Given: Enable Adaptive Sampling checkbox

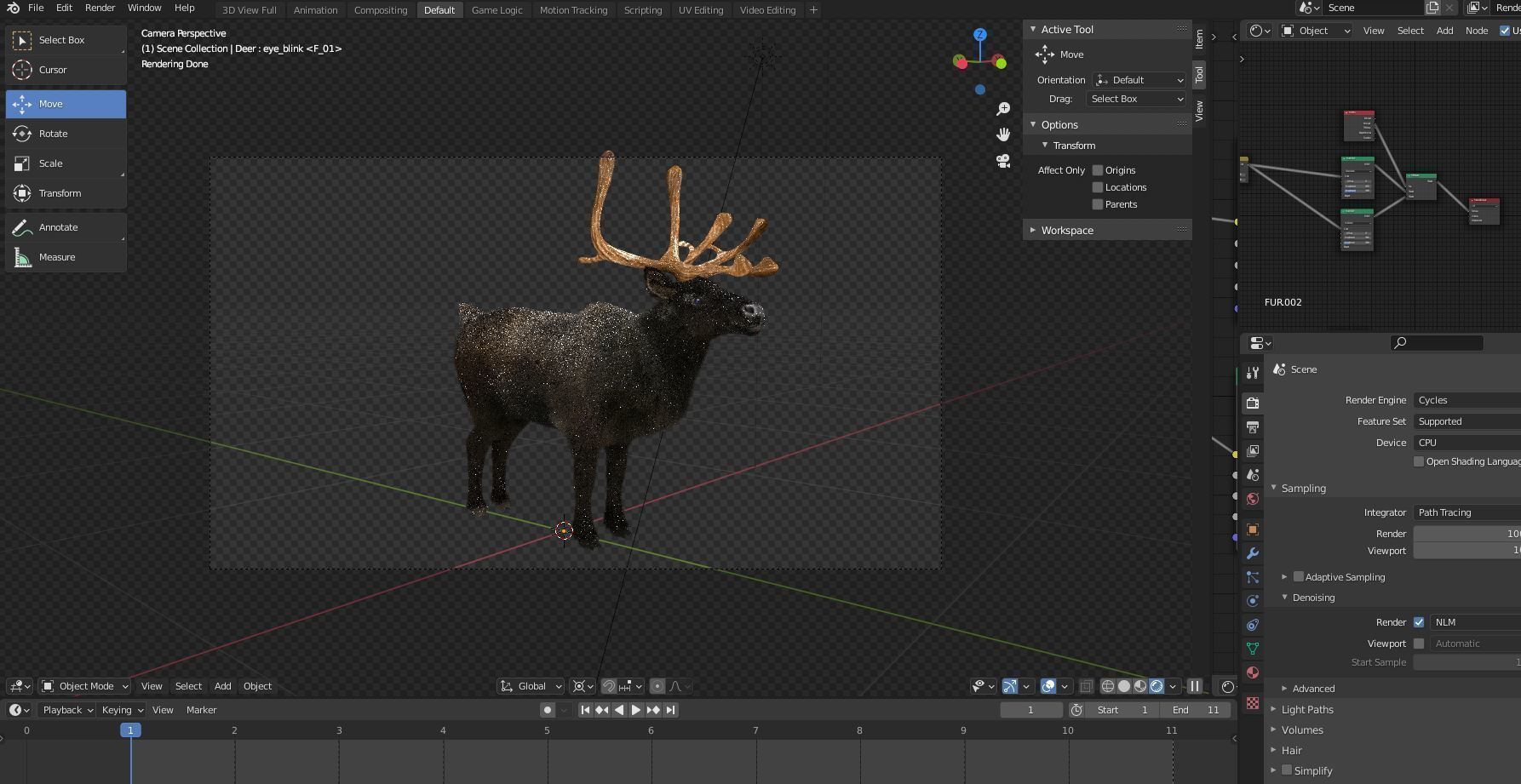Looking at the screenshot, I should coord(1299,576).
